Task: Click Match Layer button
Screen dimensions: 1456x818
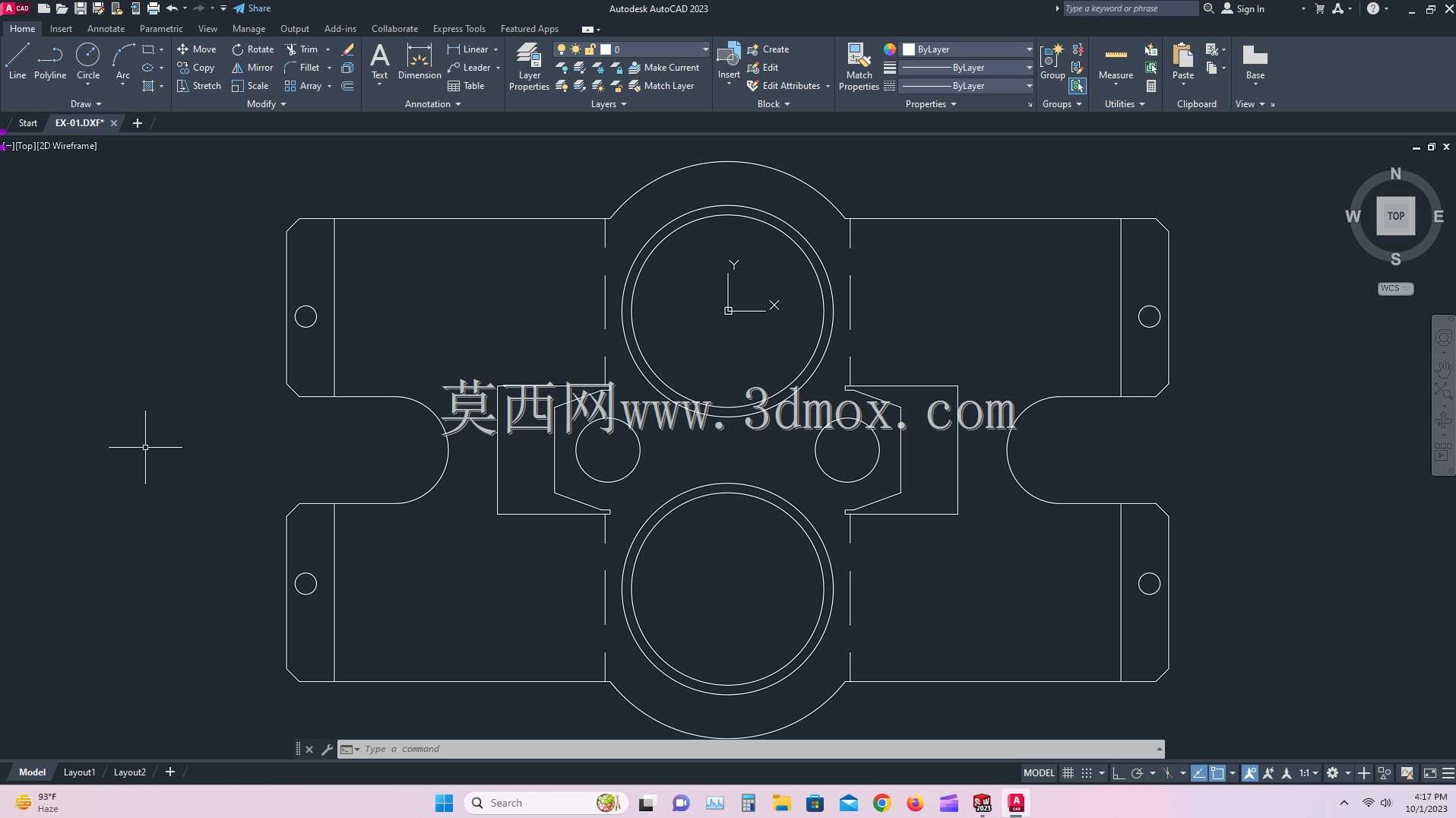Action: coord(661,86)
